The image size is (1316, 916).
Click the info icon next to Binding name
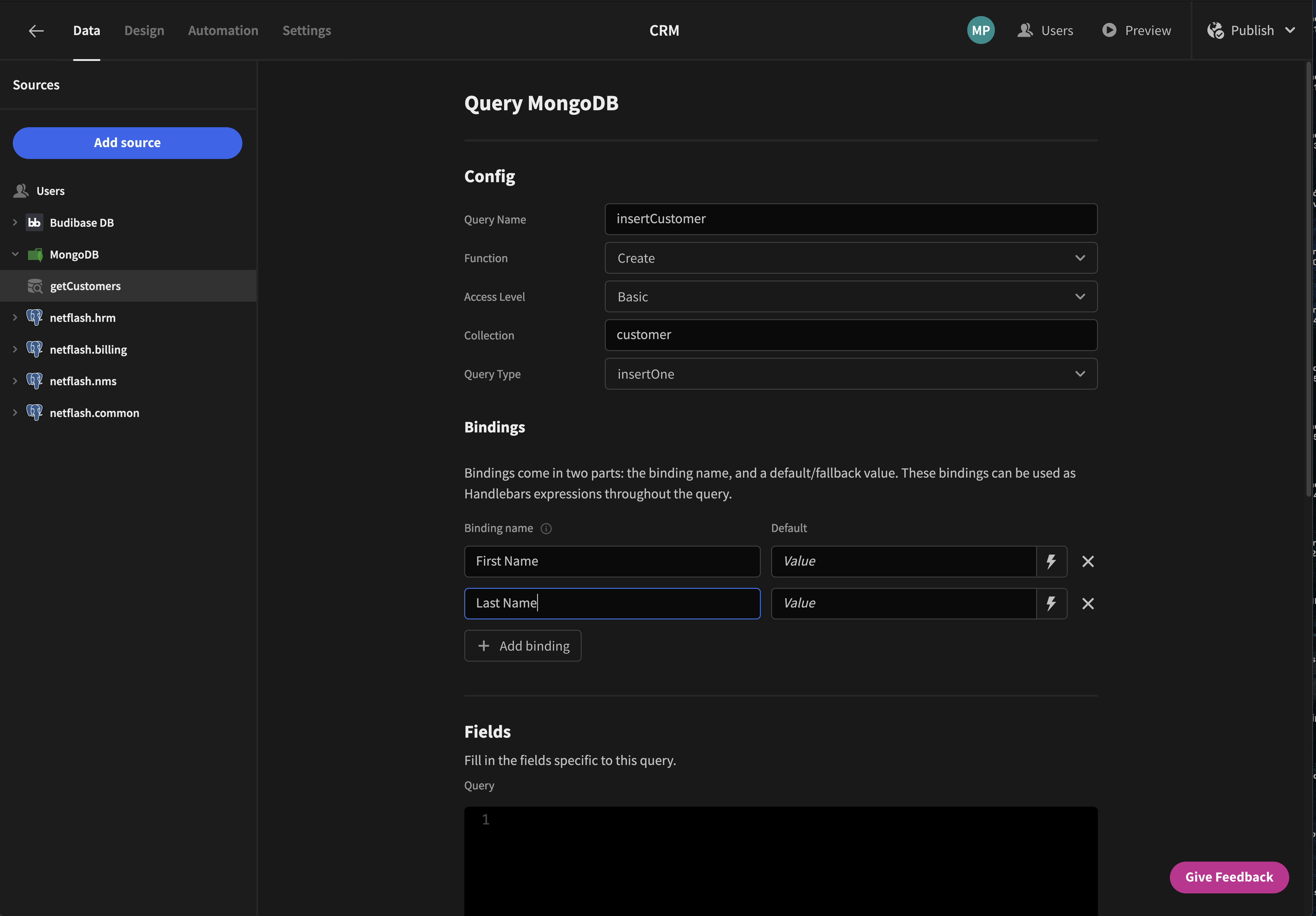coord(546,529)
